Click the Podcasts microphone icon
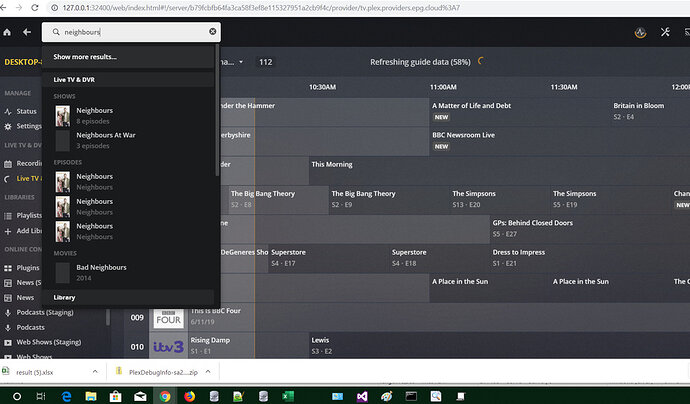Viewport: 690px width, 404px height. pos(8,327)
